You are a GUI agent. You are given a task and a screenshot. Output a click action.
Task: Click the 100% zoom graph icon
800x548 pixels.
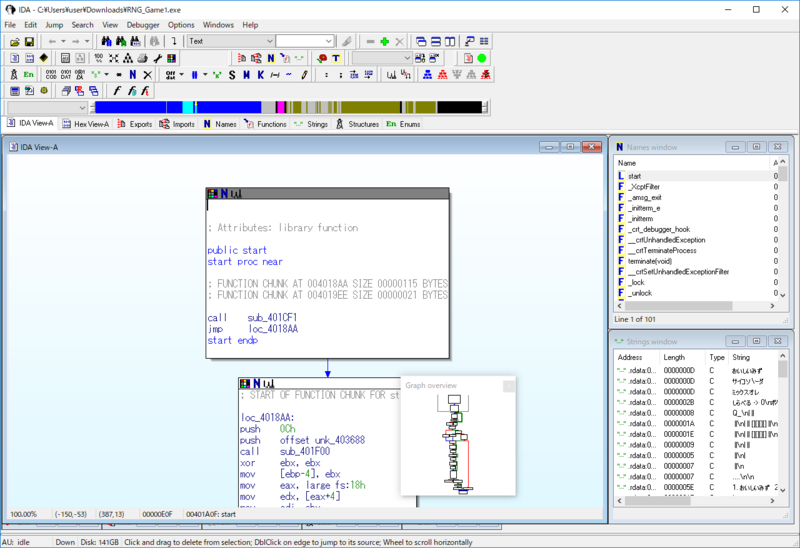tap(98, 58)
